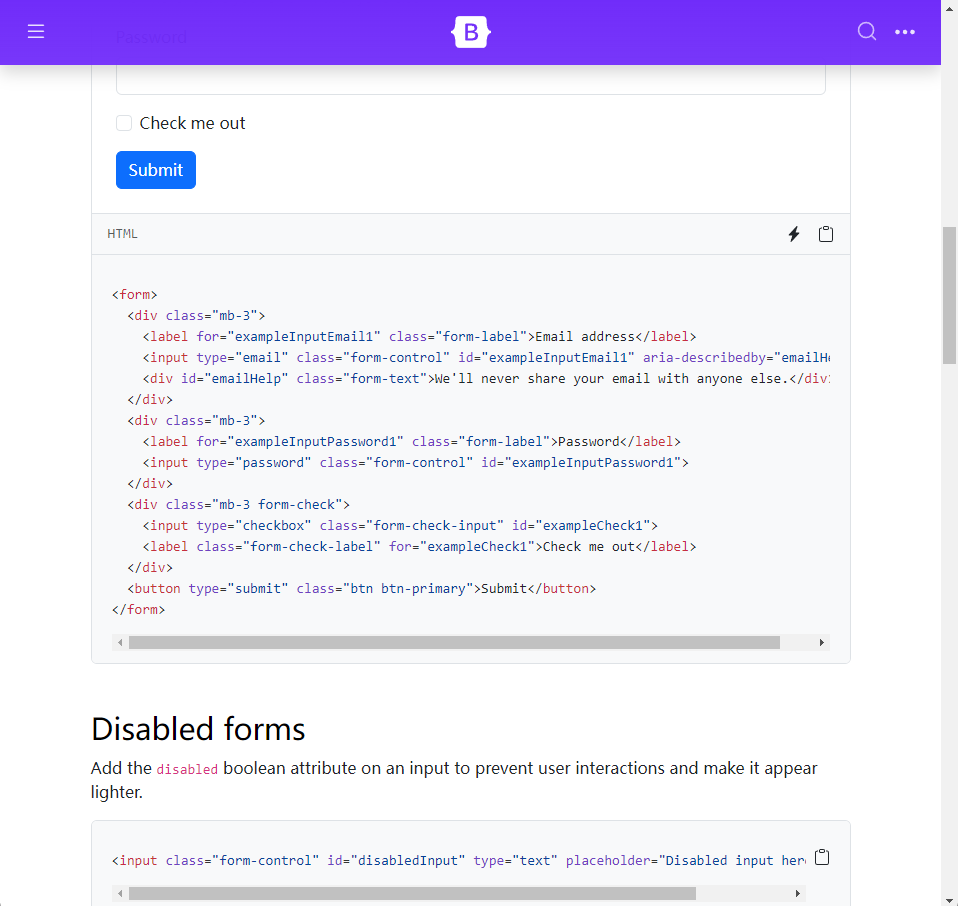Copy the disabled input code snippet
Image resolution: width=958 pixels, height=906 pixels.
[x=822, y=857]
